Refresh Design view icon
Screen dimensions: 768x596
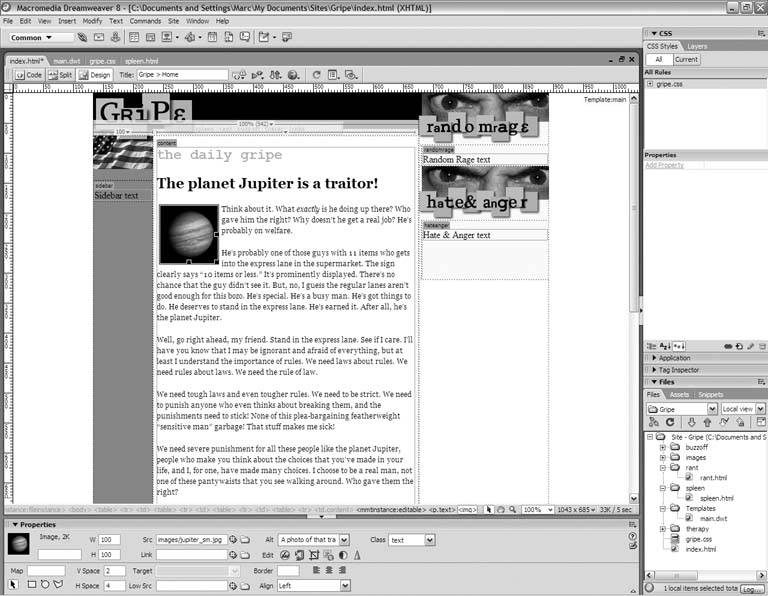(x=316, y=75)
